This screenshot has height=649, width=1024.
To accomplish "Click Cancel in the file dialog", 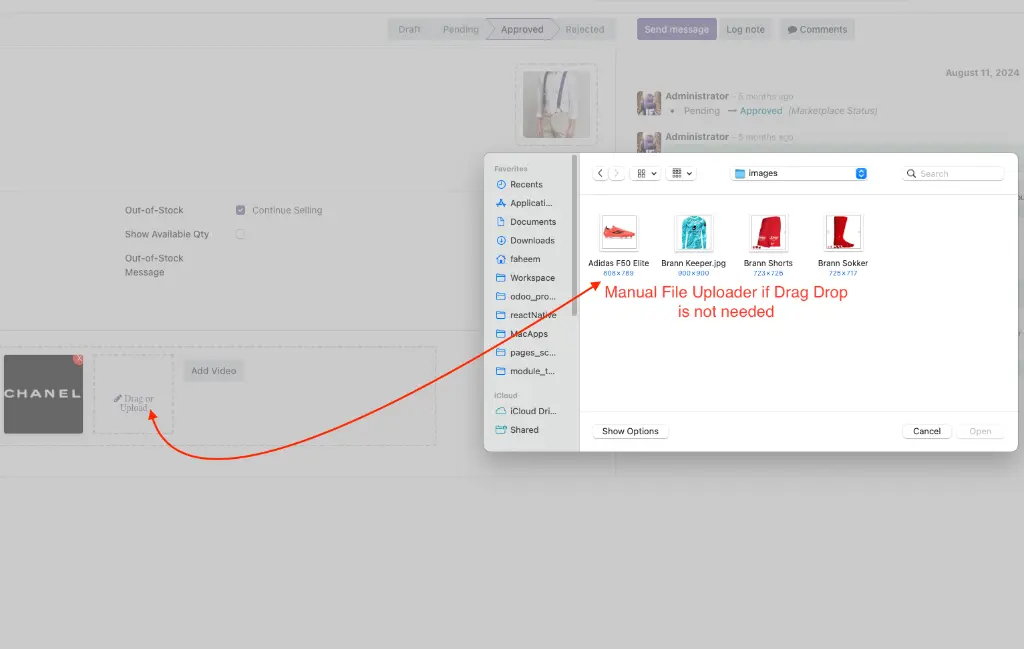I will (x=927, y=431).
